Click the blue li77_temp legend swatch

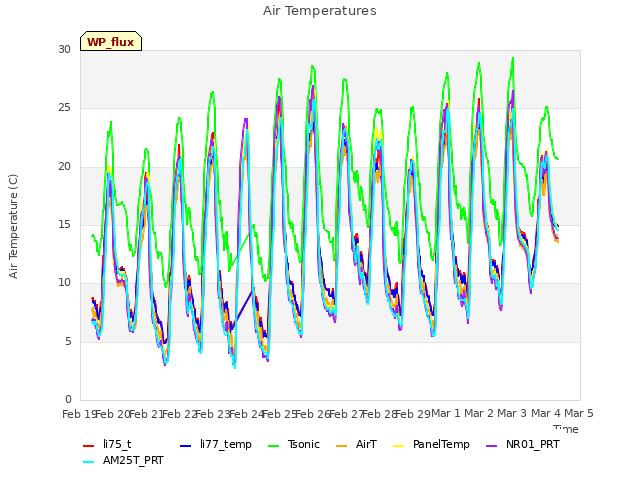click(186, 445)
